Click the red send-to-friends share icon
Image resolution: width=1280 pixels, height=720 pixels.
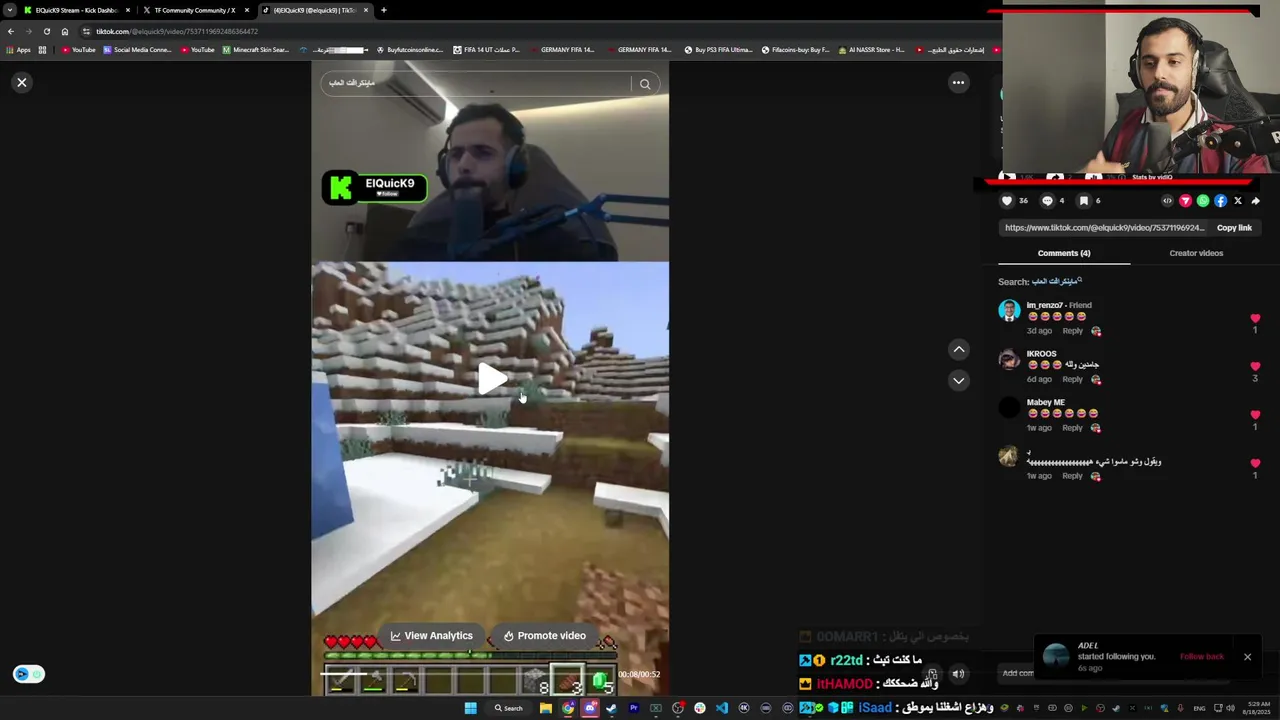[1185, 201]
